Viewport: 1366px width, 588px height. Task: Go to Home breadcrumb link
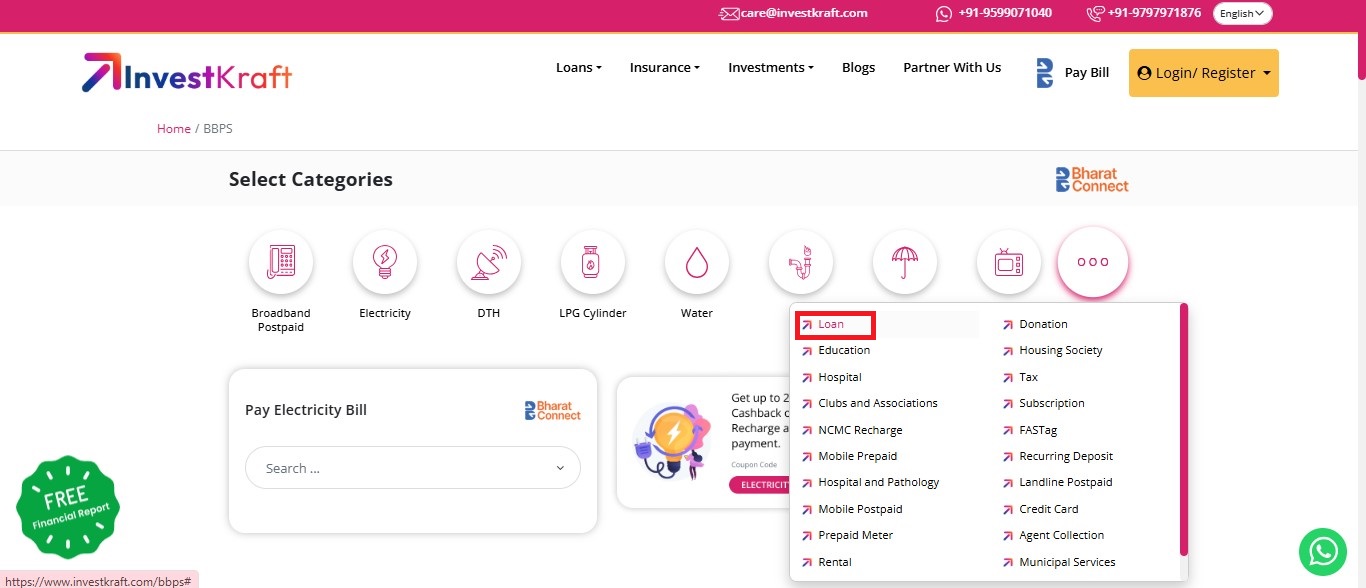(174, 129)
